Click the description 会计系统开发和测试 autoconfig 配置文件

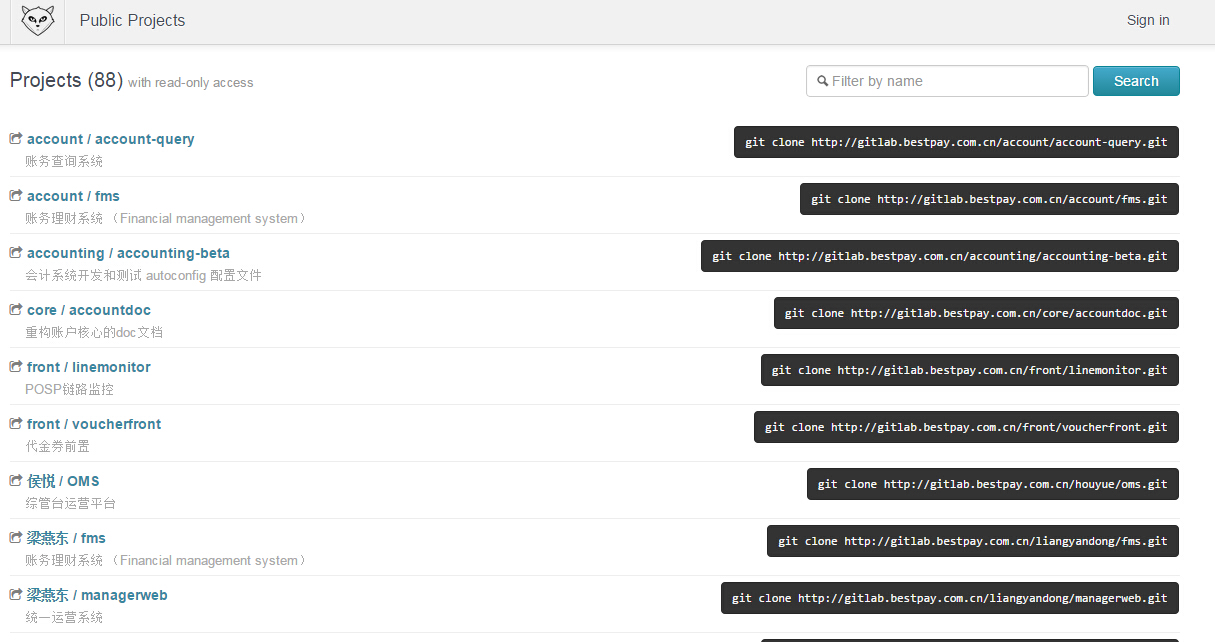[x=143, y=275]
